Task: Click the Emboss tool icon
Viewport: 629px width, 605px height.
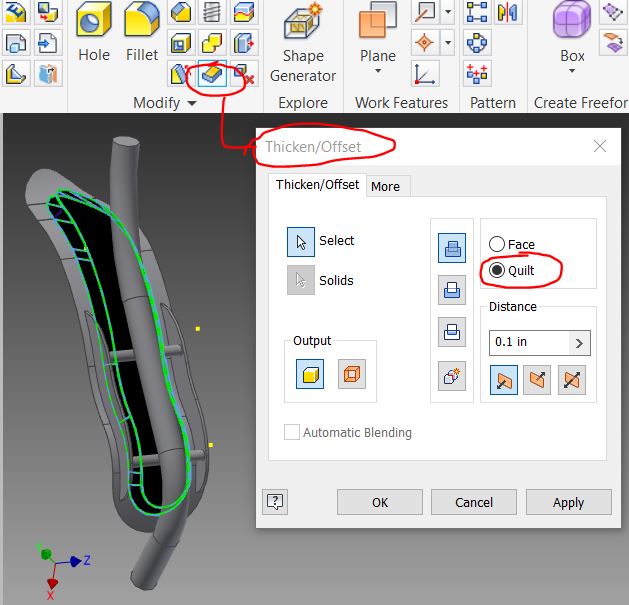Action: (x=16, y=12)
